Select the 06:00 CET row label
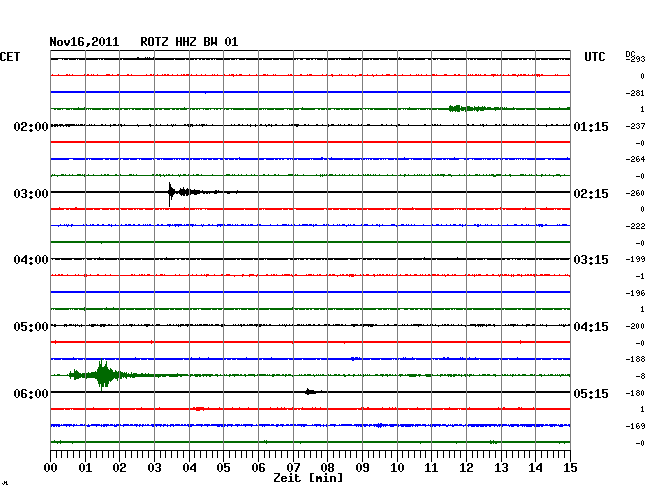The height and width of the screenshot is (494, 650). click(31, 393)
